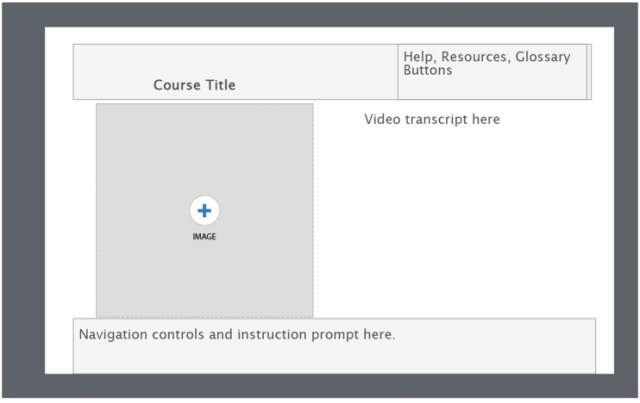Select the Course Title heading text
The width and height of the screenshot is (640, 403).
click(x=194, y=85)
